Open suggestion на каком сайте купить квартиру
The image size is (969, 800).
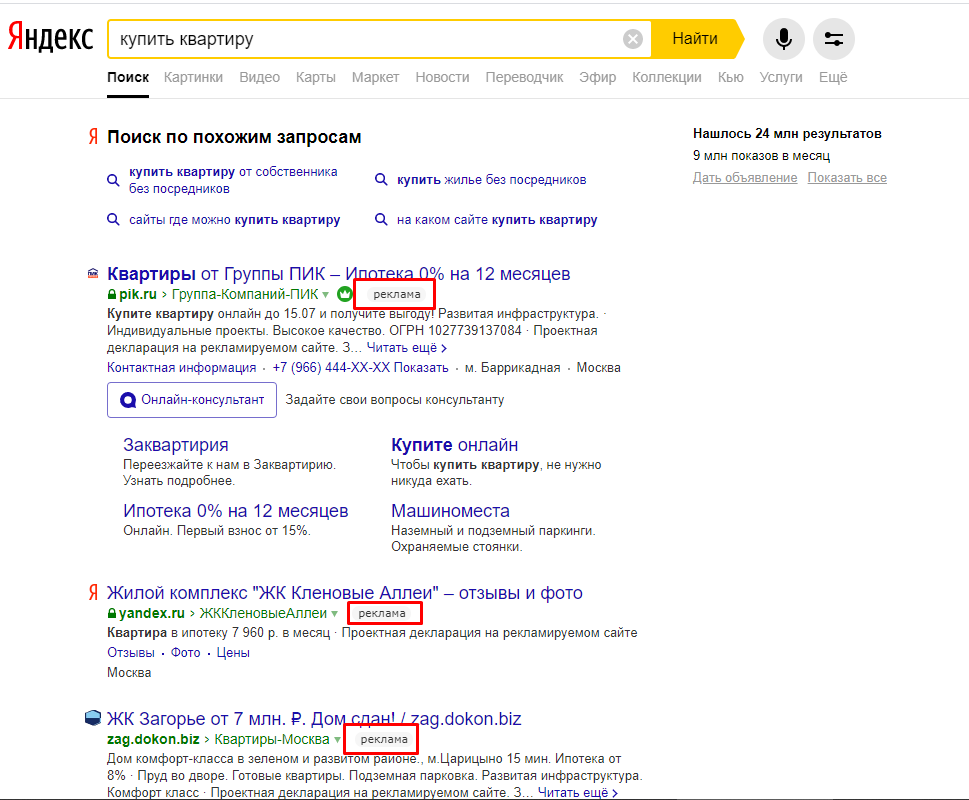click(x=497, y=220)
